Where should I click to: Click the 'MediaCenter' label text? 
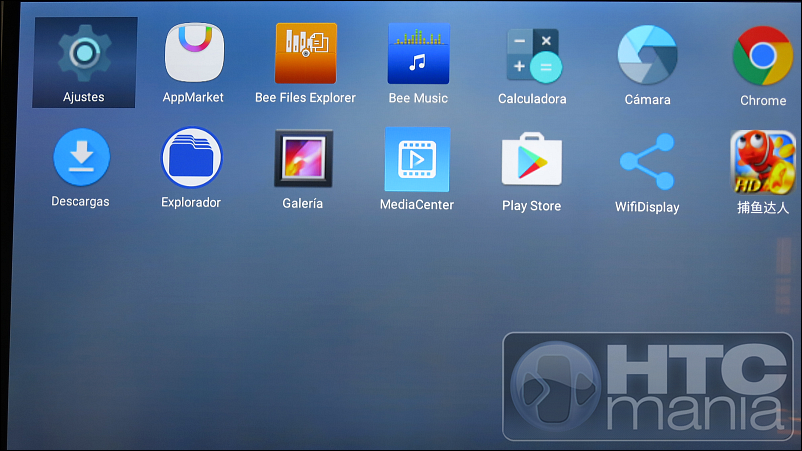point(417,205)
